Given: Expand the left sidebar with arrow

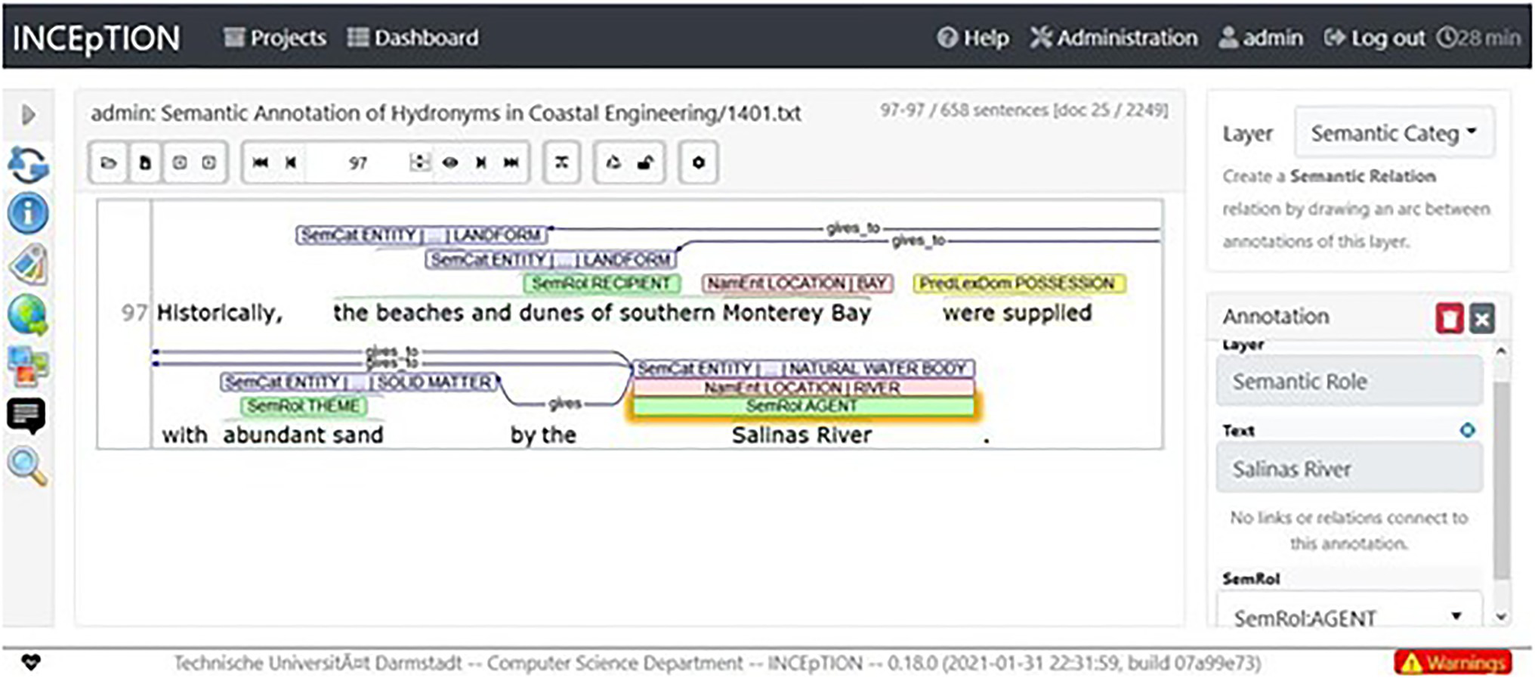Looking at the screenshot, I should [29, 115].
